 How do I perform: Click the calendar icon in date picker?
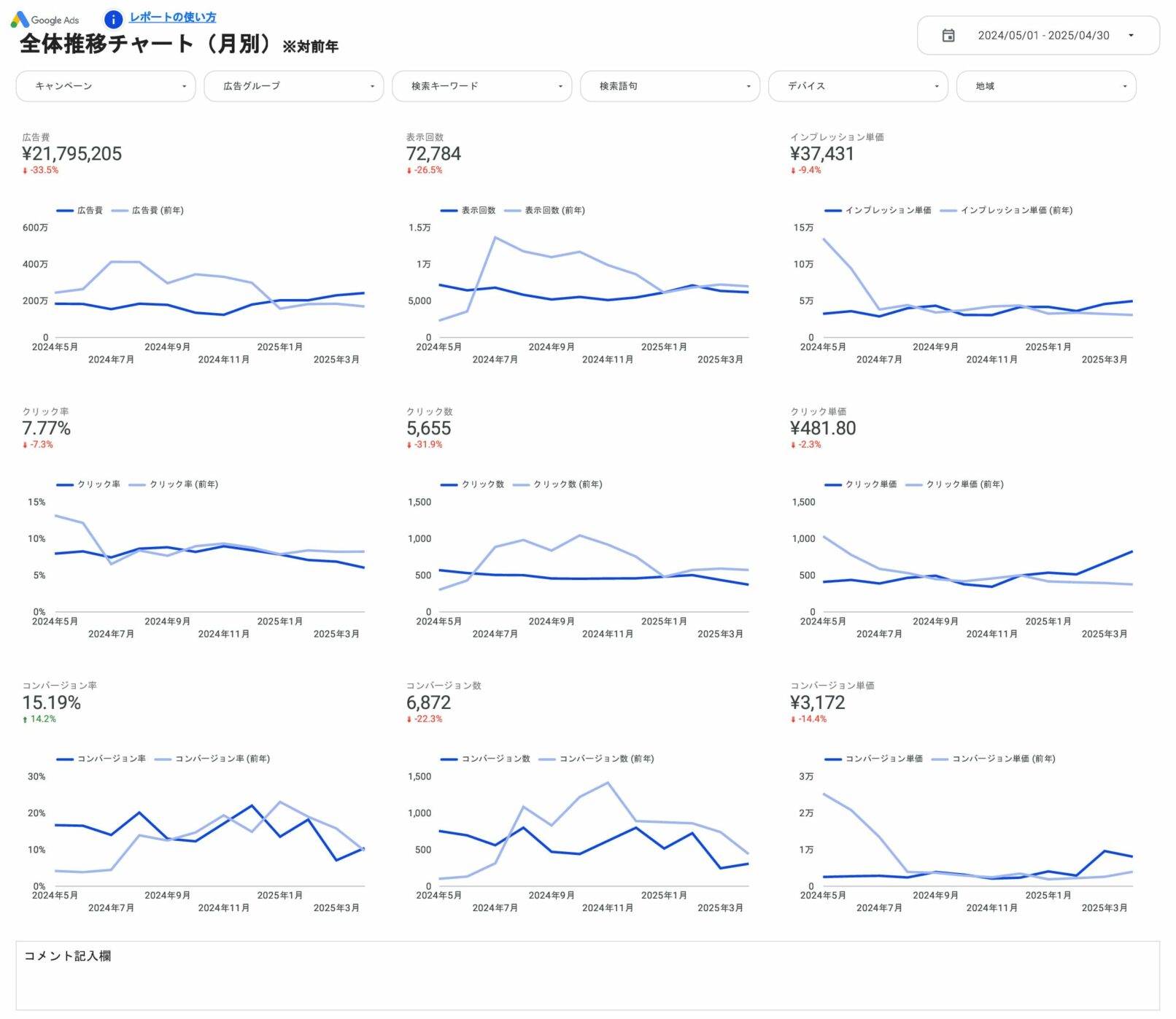(948, 35)
